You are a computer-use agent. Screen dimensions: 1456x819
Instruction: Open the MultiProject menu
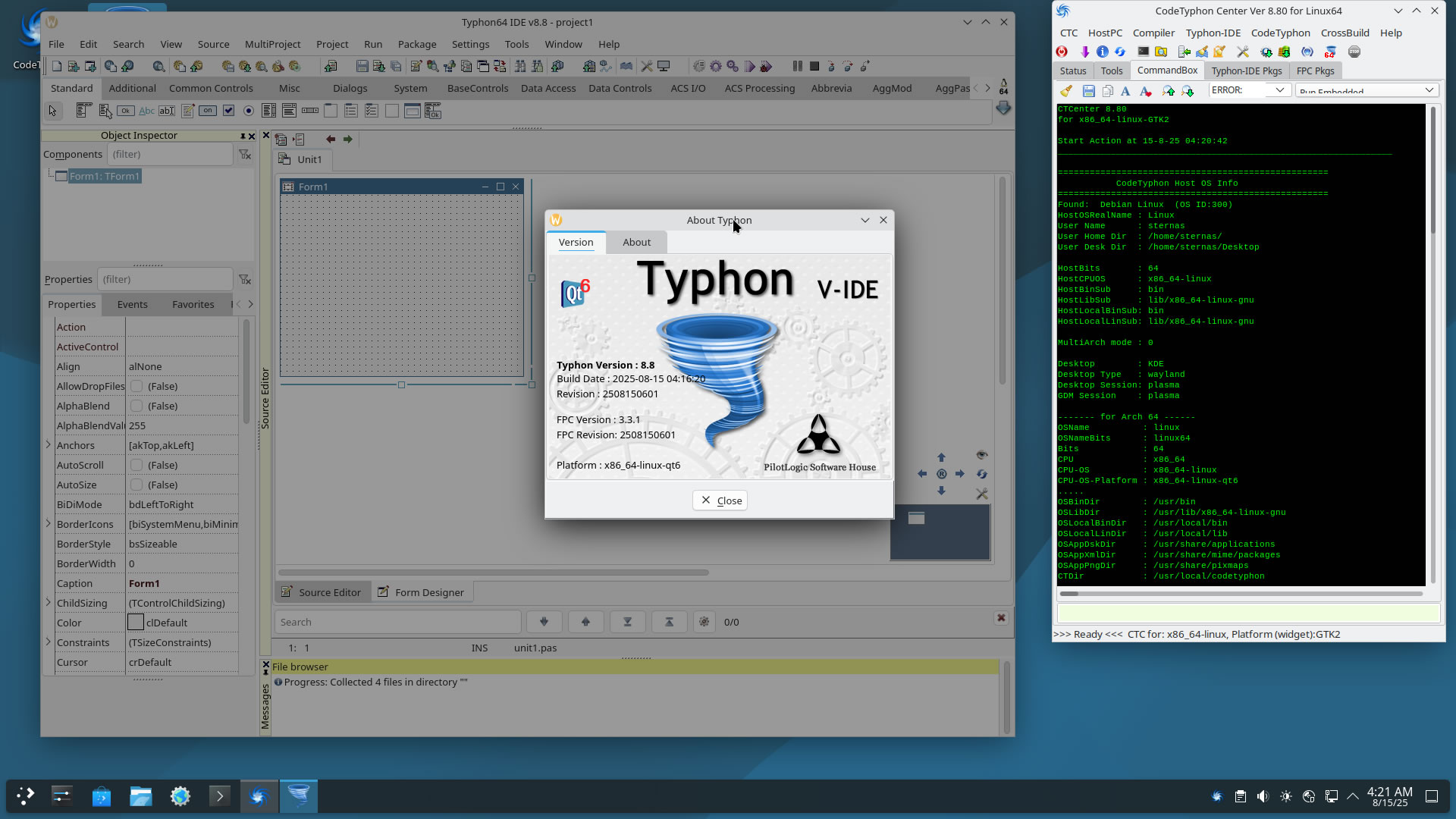(272, 44)
